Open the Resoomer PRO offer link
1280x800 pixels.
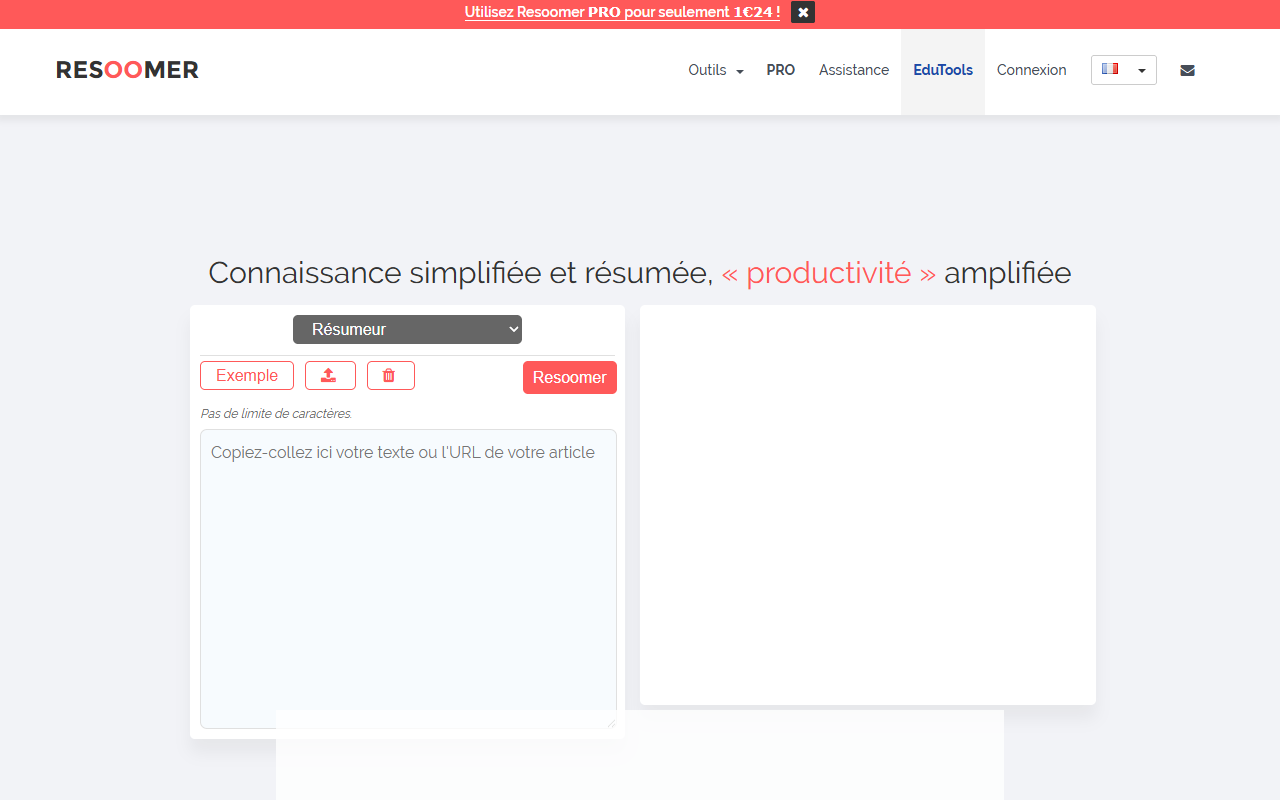tap(622, 12)
